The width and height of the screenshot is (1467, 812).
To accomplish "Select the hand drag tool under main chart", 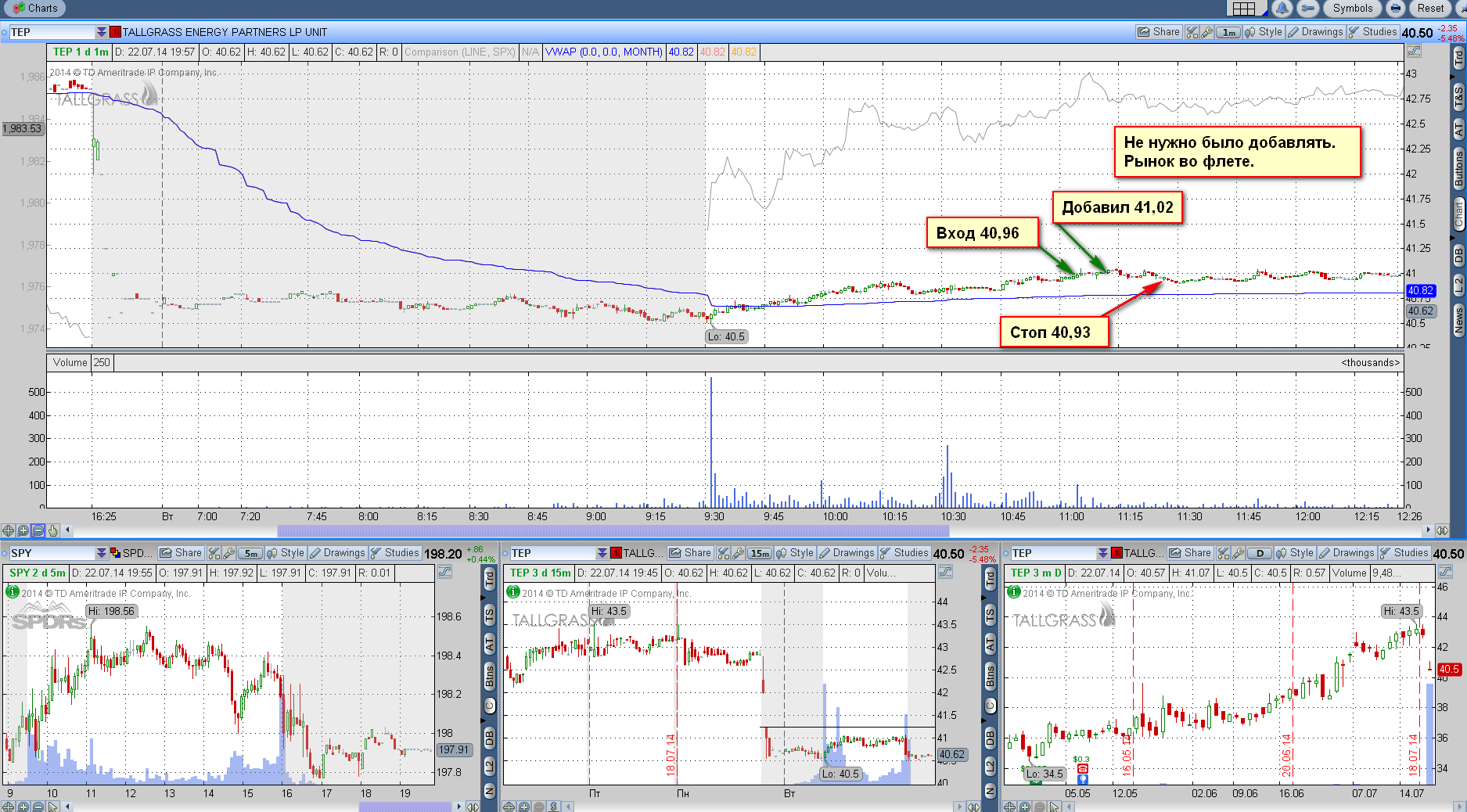I will [x=52, y=530].
